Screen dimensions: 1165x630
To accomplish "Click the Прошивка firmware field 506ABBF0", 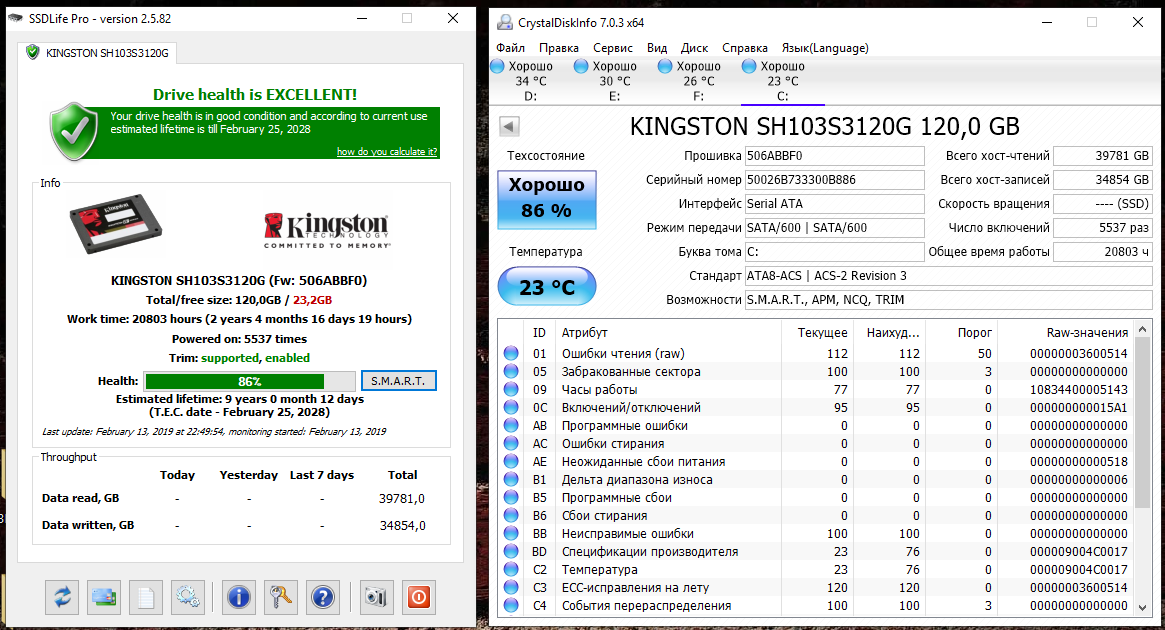I will pos(834,156).
